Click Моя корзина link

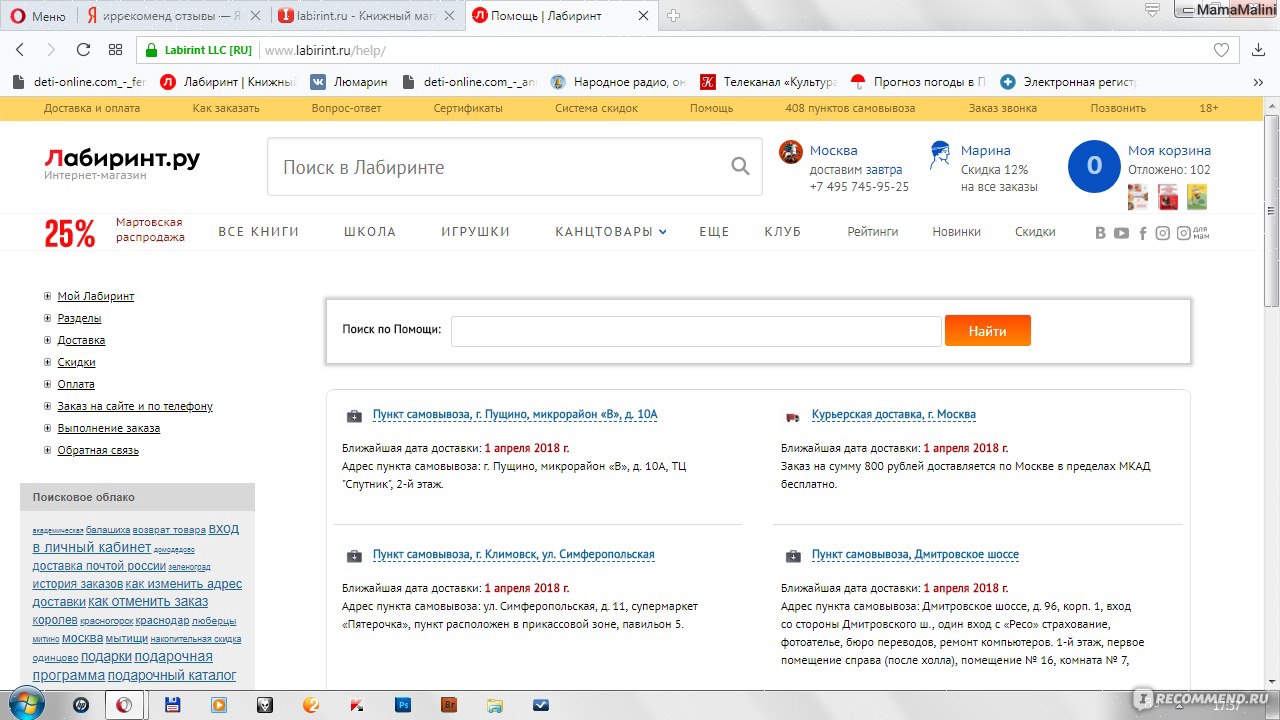pyautogui.click(x=1169, y=150)
